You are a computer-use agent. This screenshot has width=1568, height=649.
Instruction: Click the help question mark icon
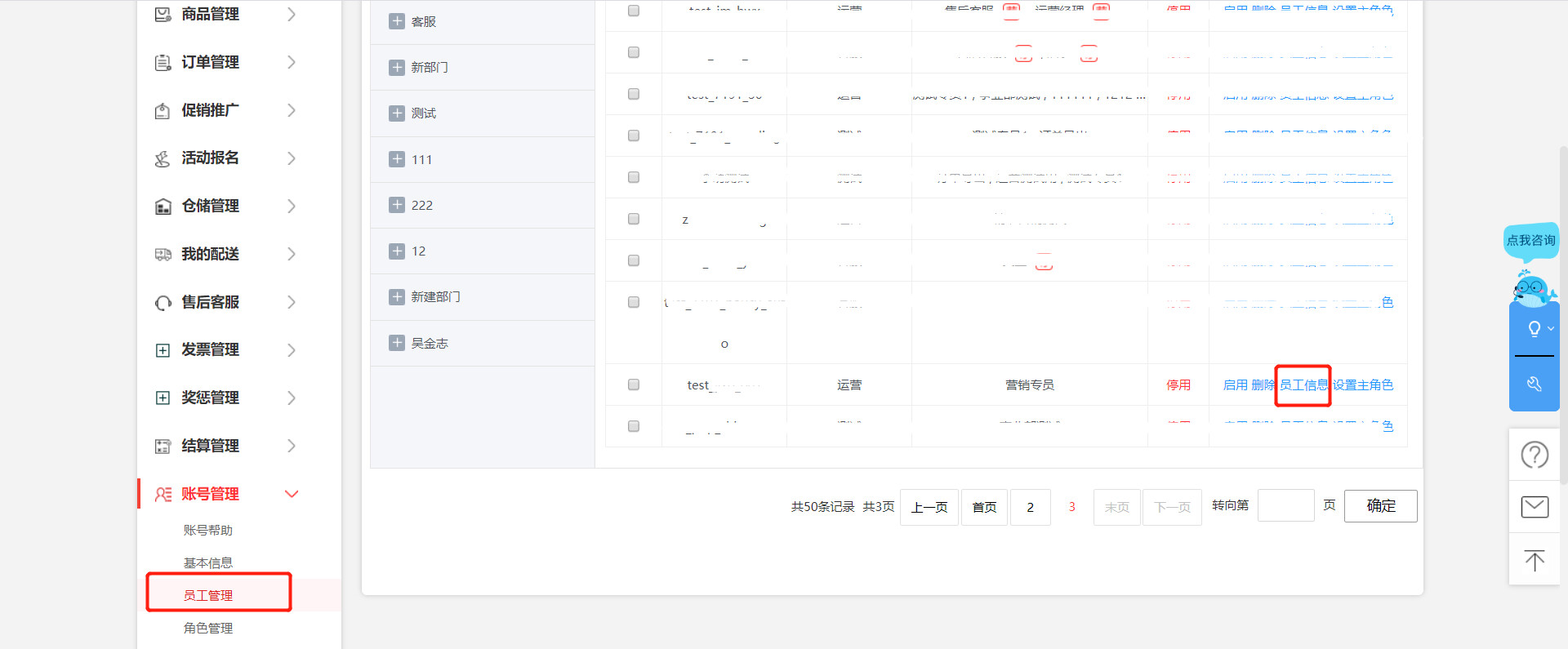1534,455
